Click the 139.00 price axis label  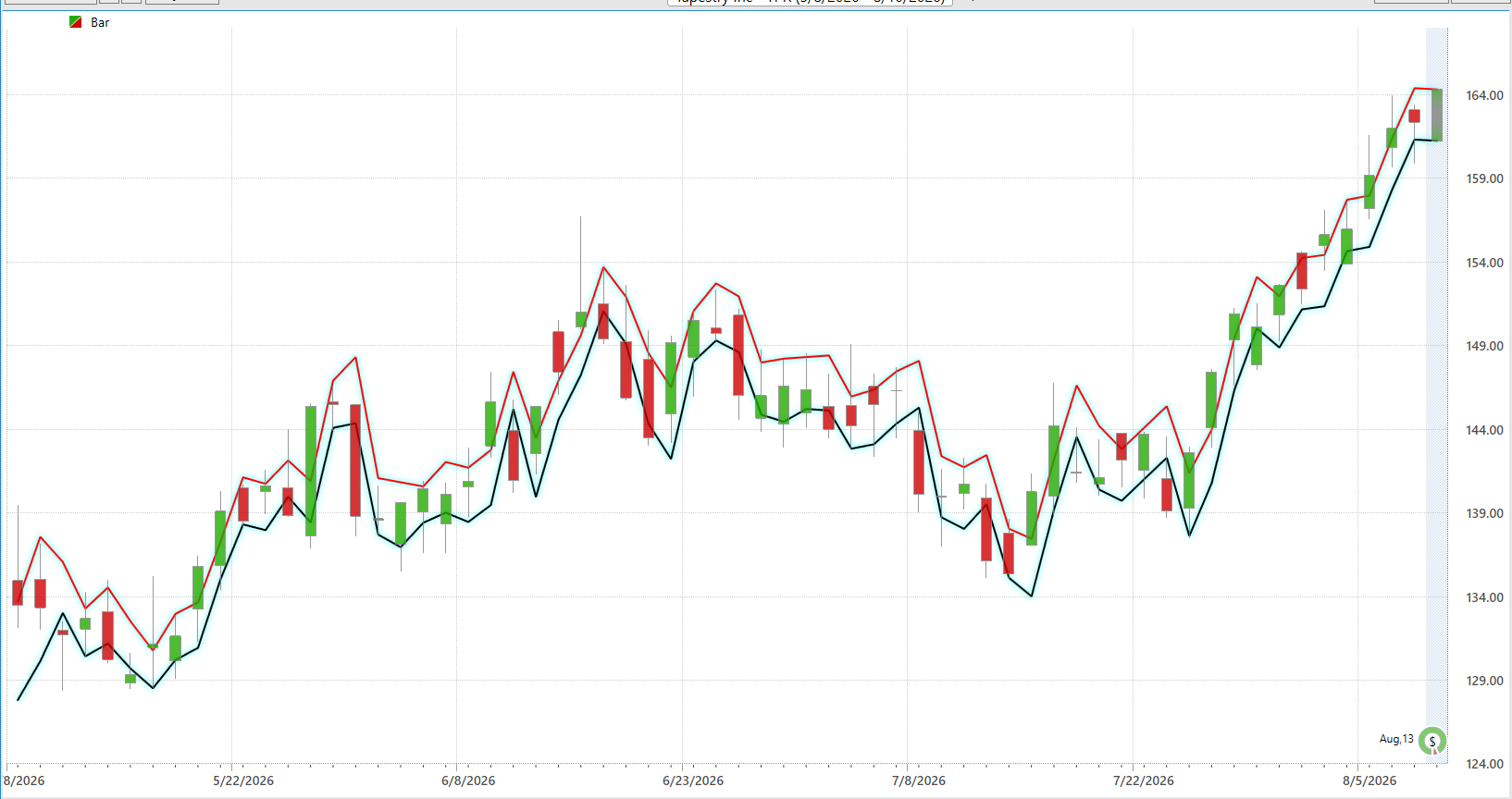click(1484, 513)
